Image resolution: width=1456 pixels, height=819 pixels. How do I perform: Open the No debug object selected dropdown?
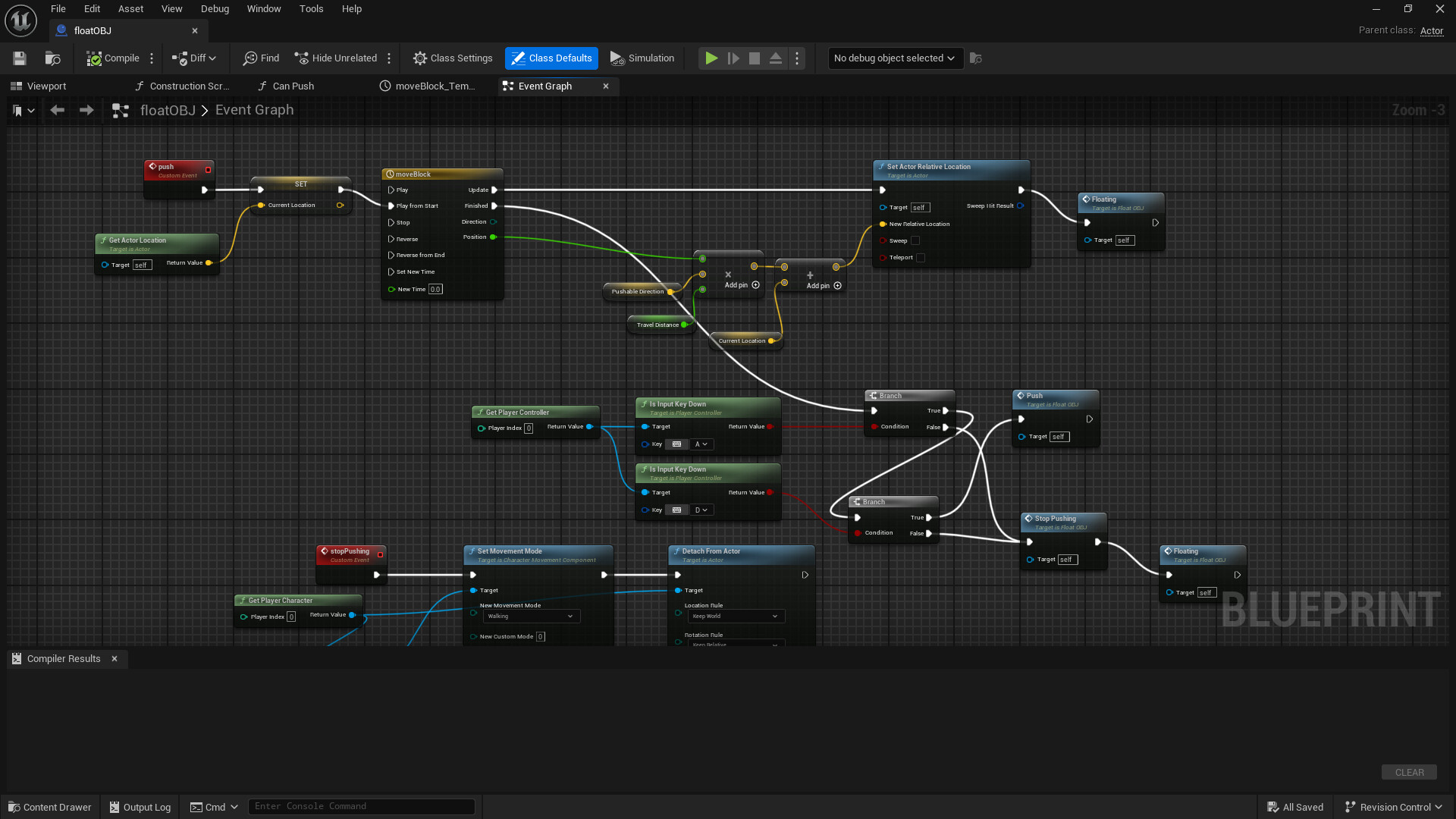point(895,58)
